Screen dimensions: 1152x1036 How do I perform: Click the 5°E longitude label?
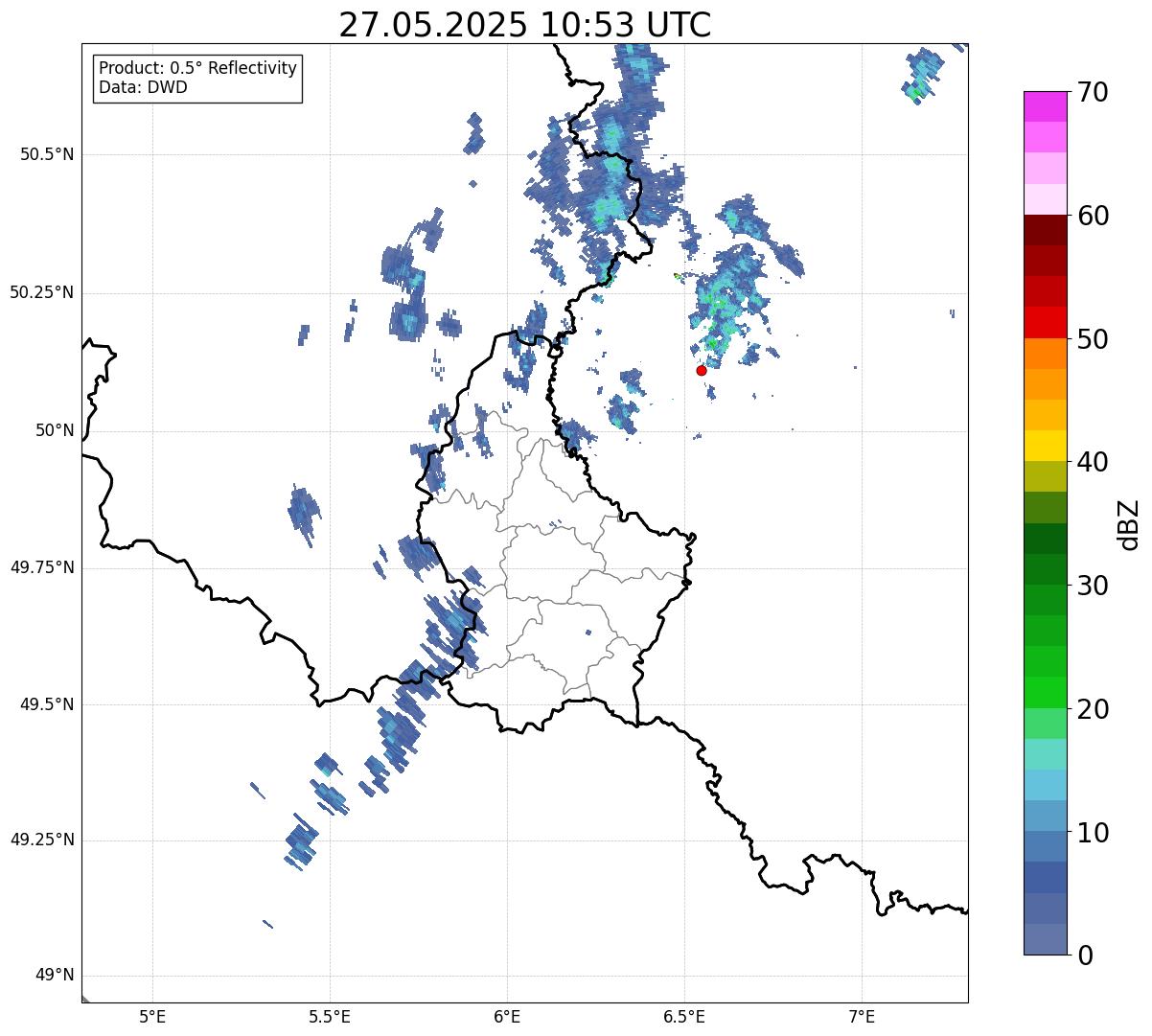[x=153, y=1016]
